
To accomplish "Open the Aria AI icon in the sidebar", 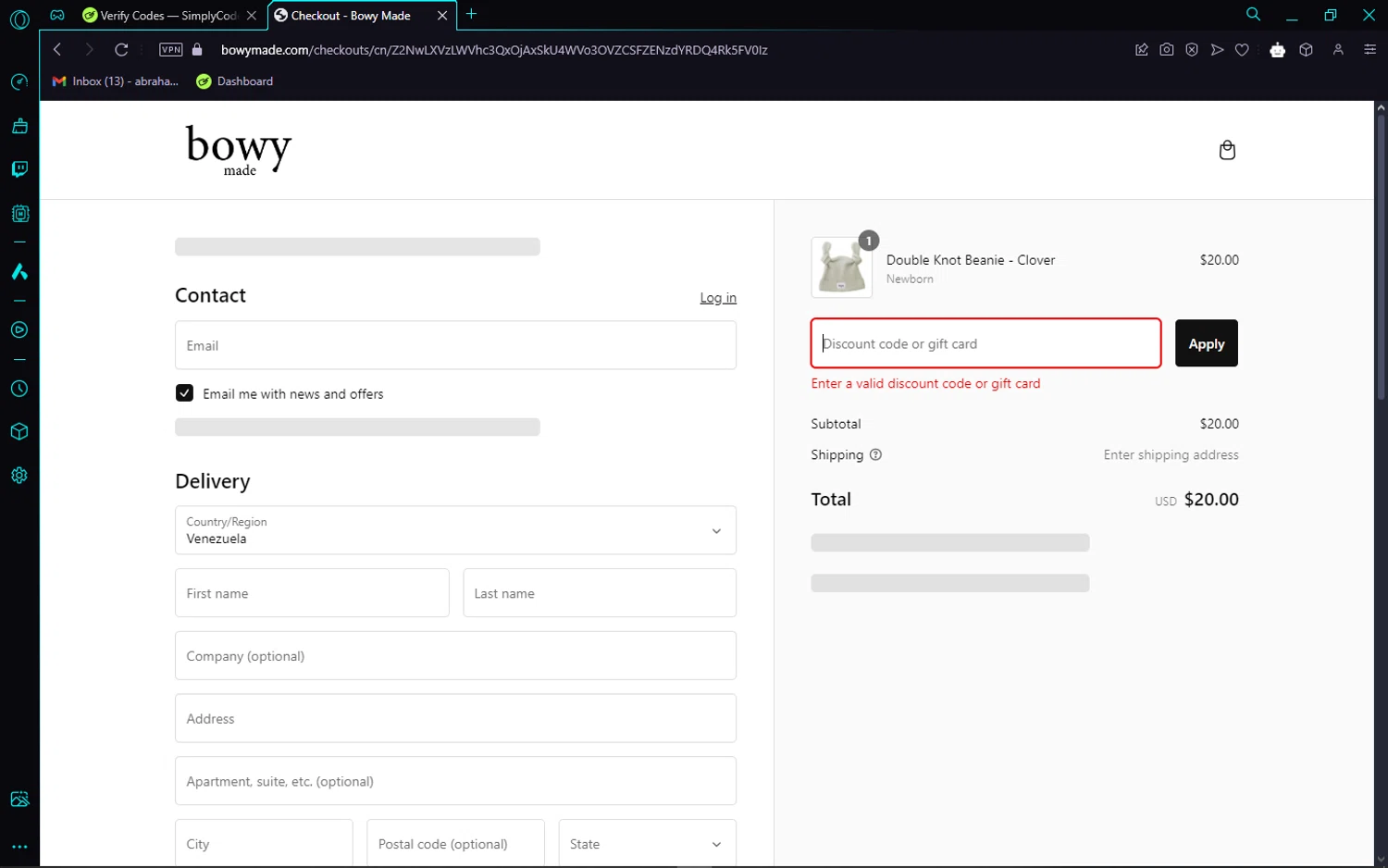I will point(19,272).
